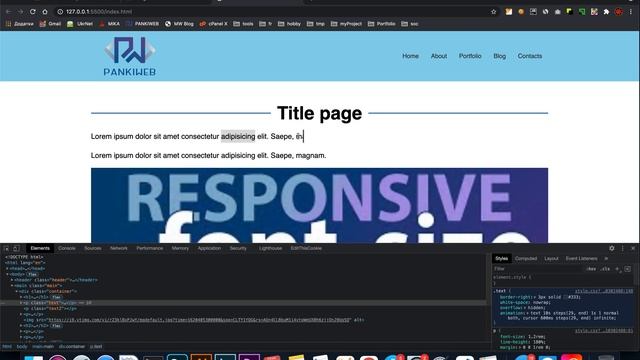The width and height of the screenshot is (640, 360).
Task: Go to the Home nav link
Action: click(410, 56)
